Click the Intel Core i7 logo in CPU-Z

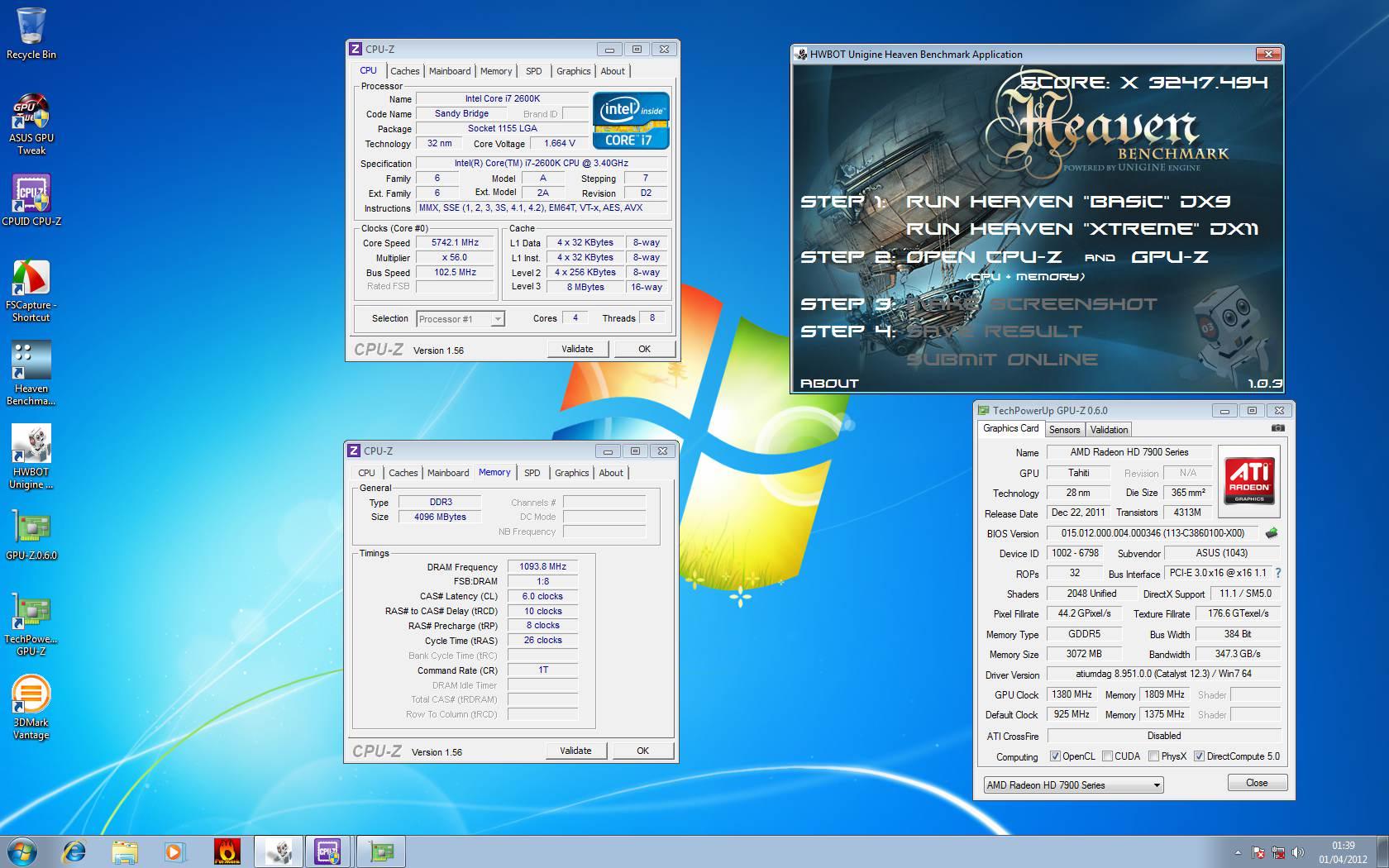tap(631, 120)
